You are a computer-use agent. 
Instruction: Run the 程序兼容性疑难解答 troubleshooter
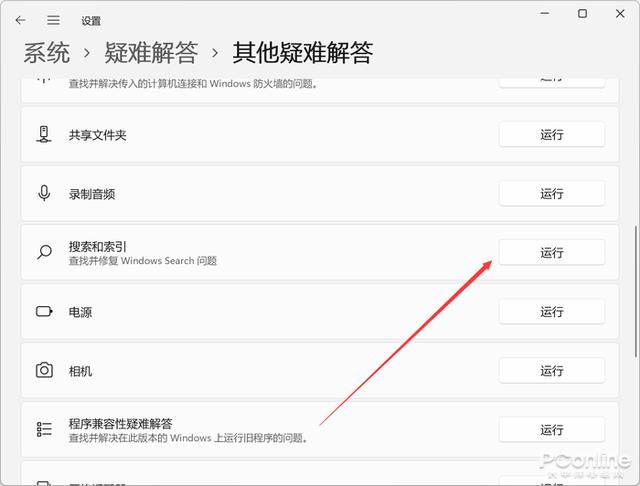(551, 430)
